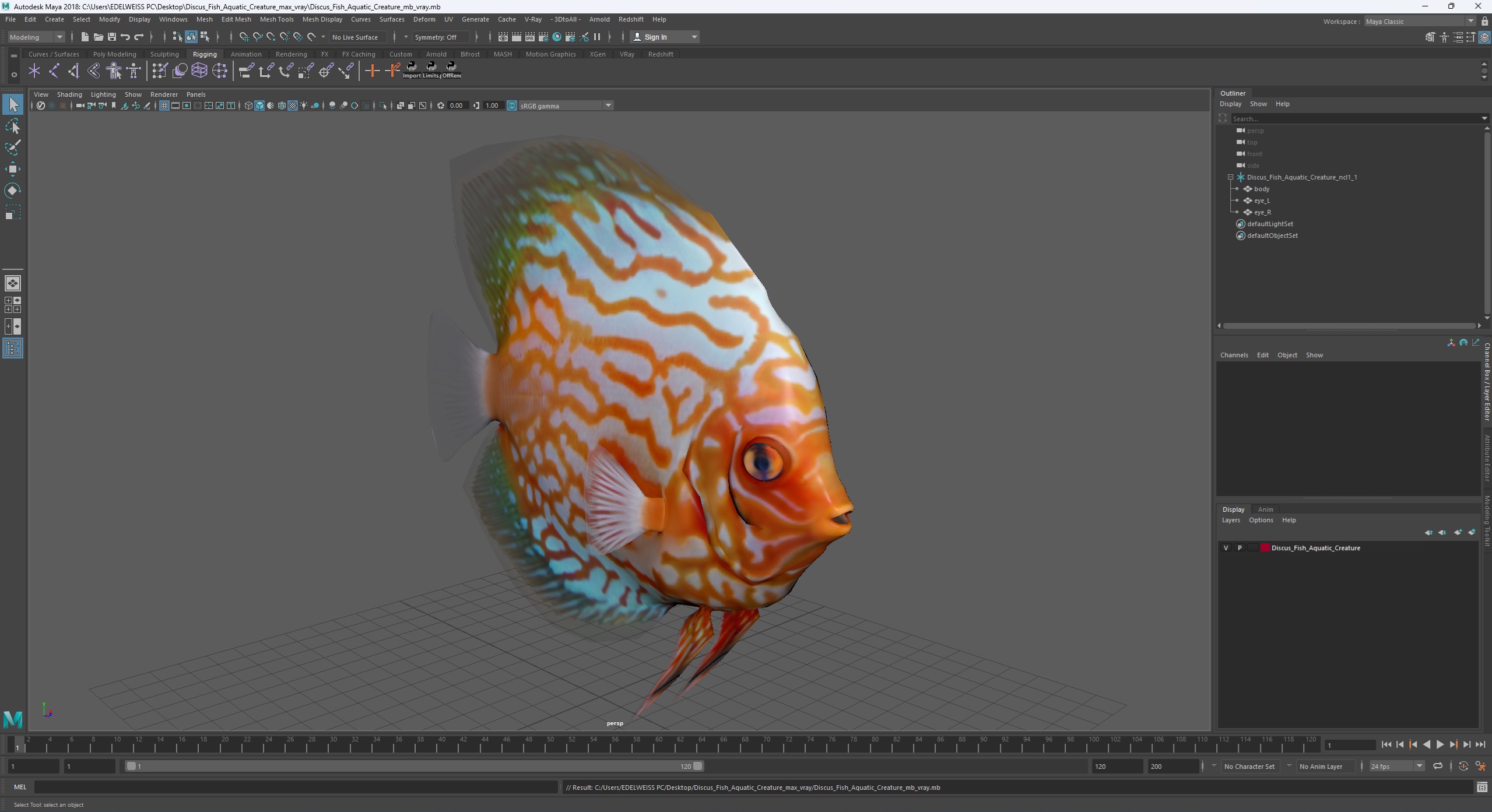The image size is (1492, 812).
Task: Expand the body node in Outliner
Action: [1238, 188]
